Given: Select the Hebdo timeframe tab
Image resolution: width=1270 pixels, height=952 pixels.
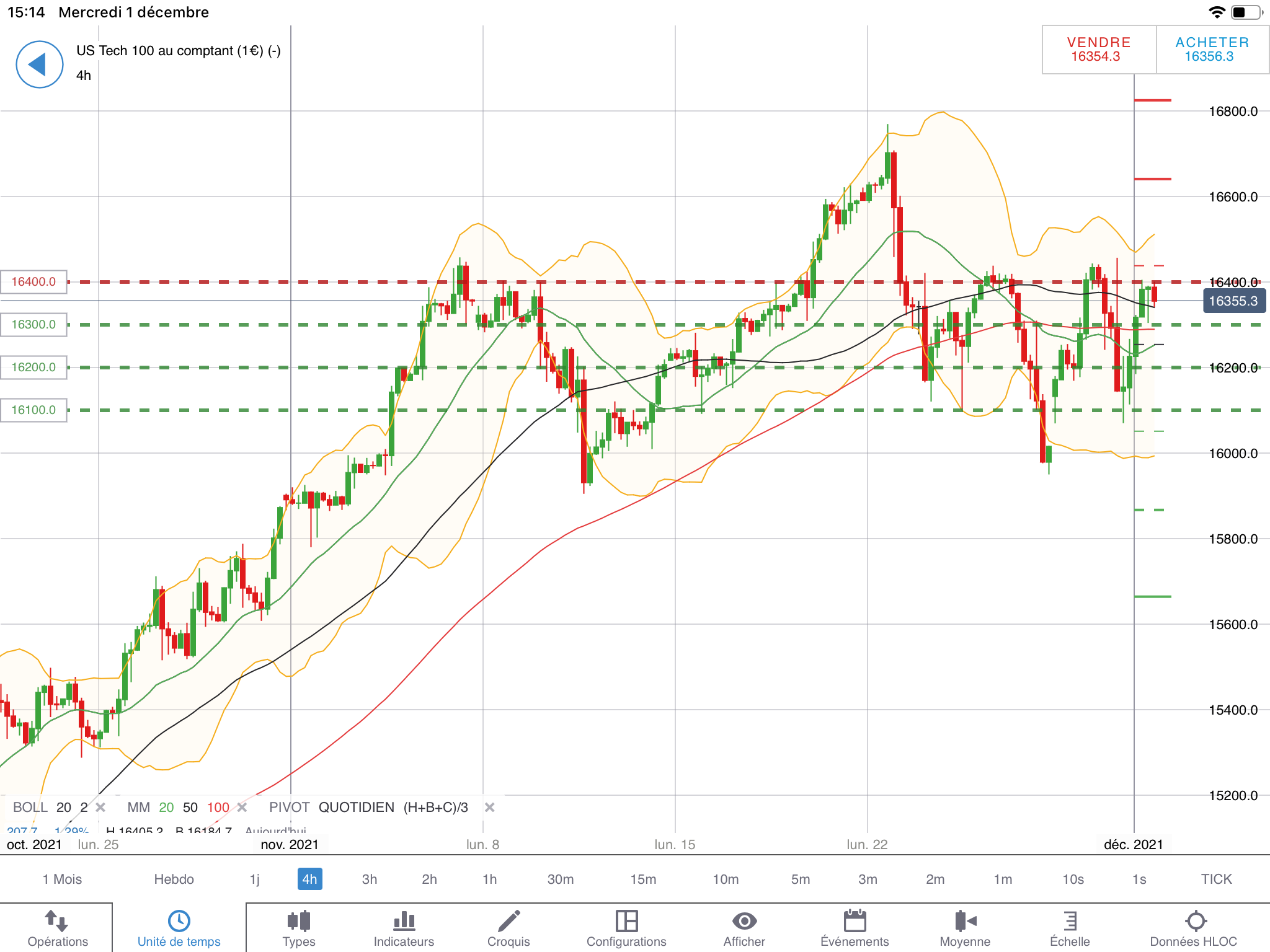Looking at the screenshot, I should point(174,879).
